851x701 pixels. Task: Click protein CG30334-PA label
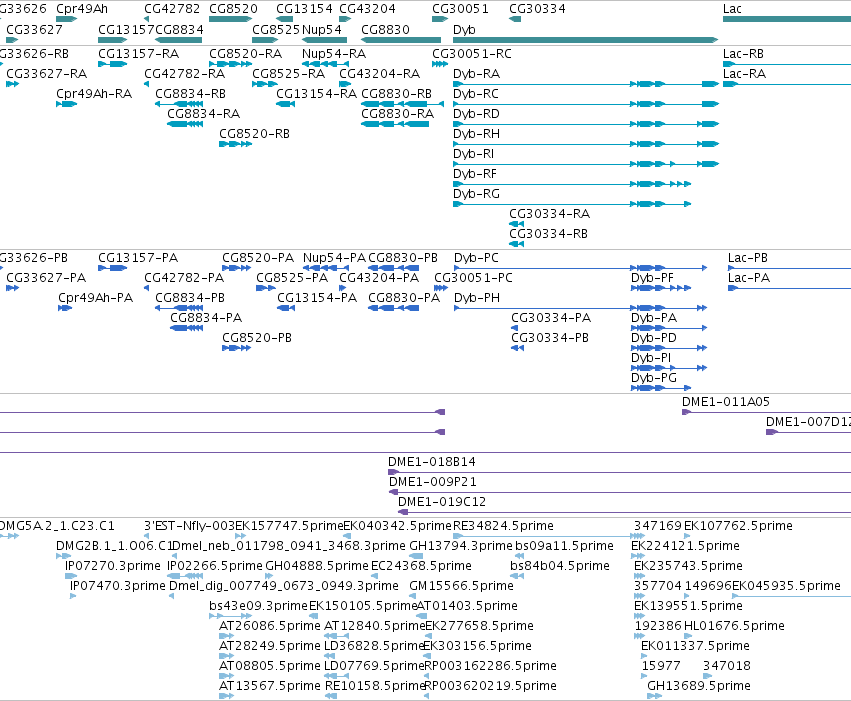coord(551,318)
